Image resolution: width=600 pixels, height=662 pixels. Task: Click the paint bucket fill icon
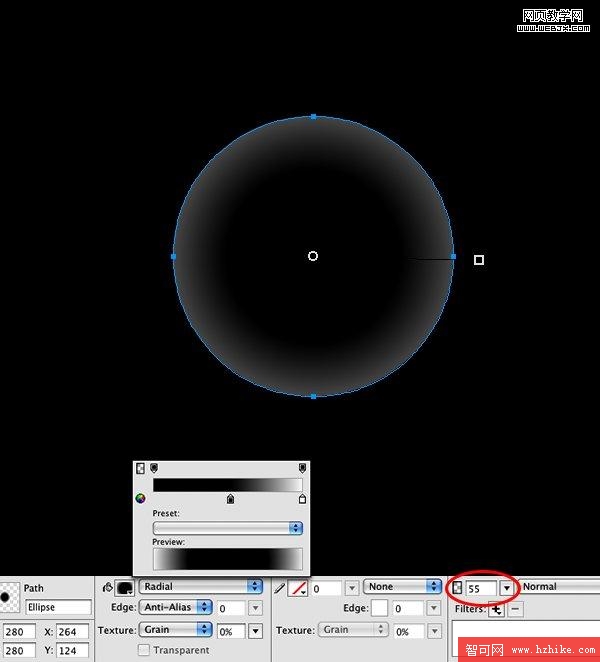(x=108, y=587)
